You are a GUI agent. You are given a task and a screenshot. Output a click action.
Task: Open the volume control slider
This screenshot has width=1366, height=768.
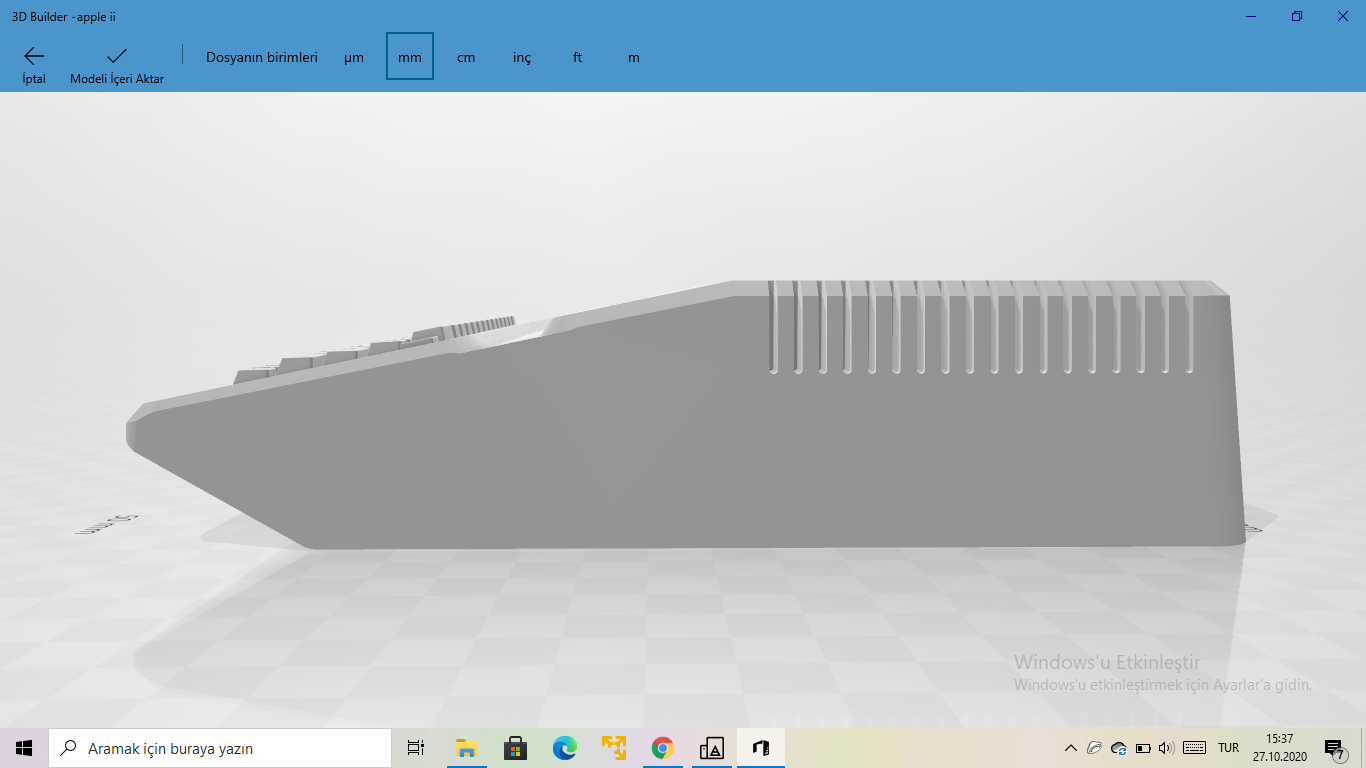coord(1167,748)
